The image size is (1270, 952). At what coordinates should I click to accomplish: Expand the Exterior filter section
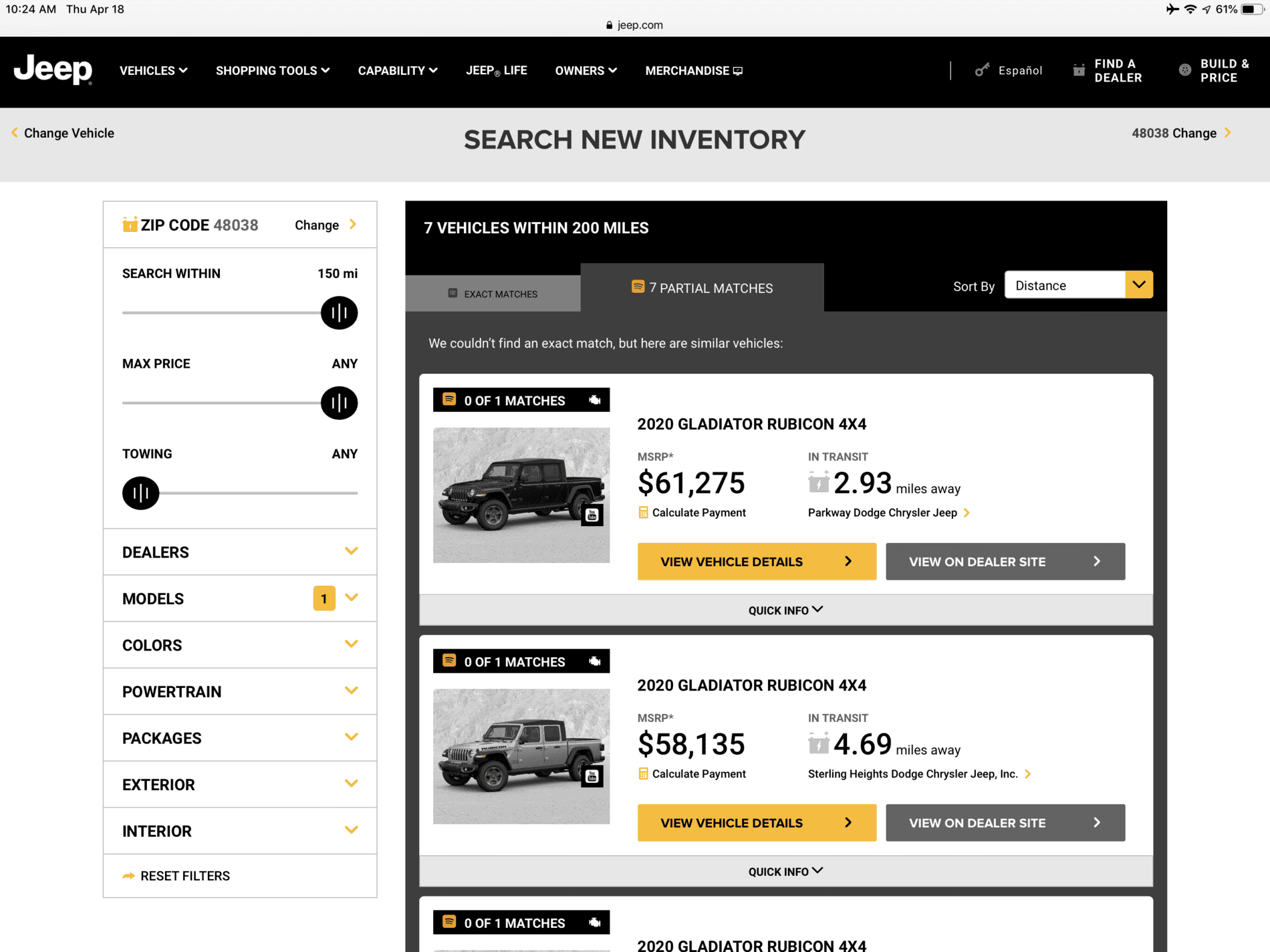[x=240, y=784]
